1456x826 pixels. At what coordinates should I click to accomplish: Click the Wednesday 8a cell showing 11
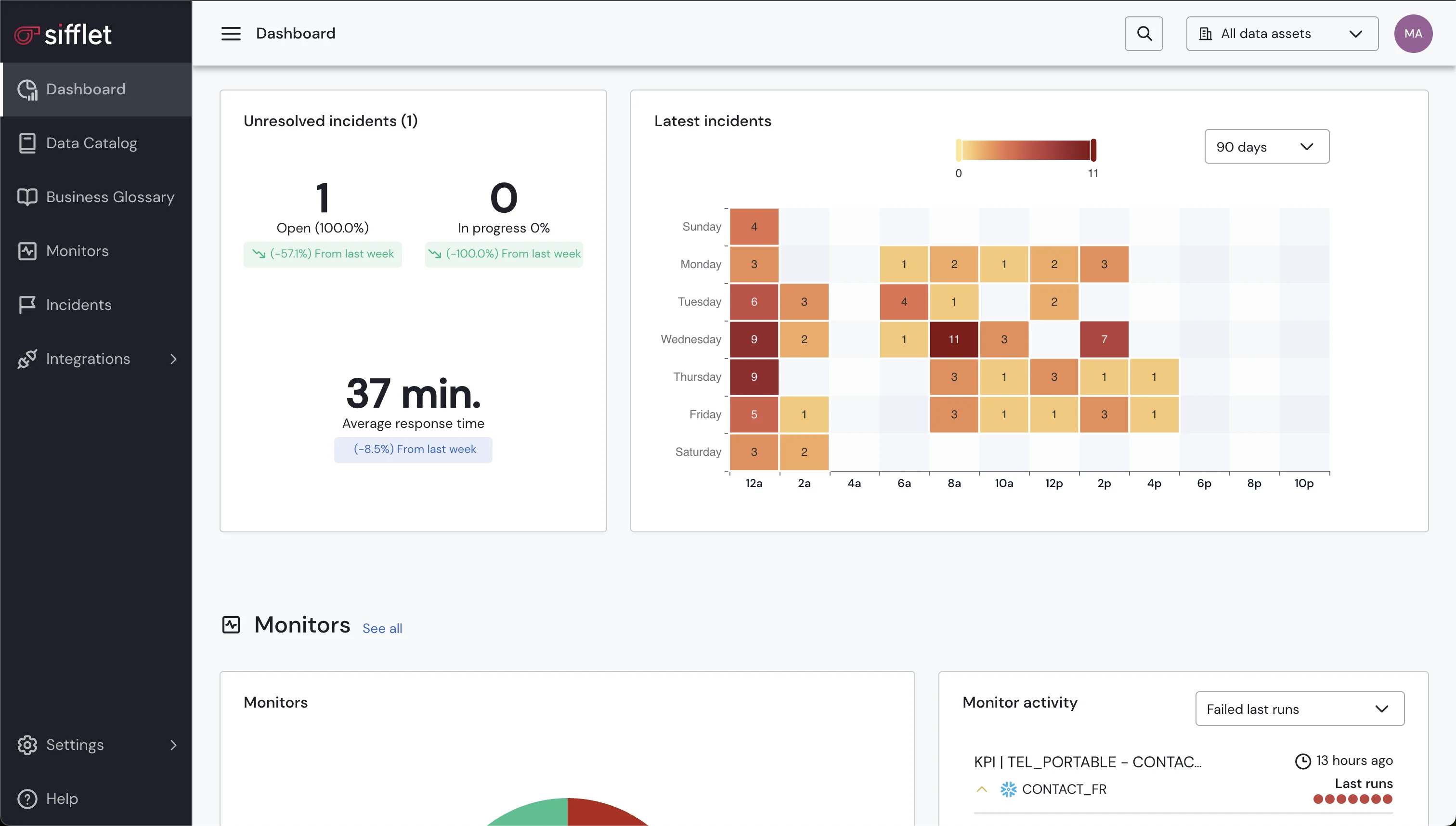pyautogui.click(x=954, y=339)
